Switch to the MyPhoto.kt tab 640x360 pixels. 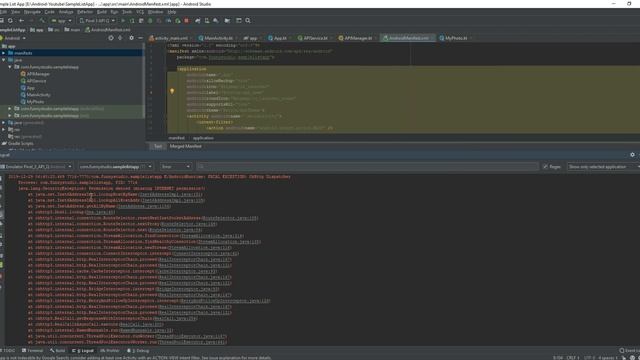(x=456, y=38)
